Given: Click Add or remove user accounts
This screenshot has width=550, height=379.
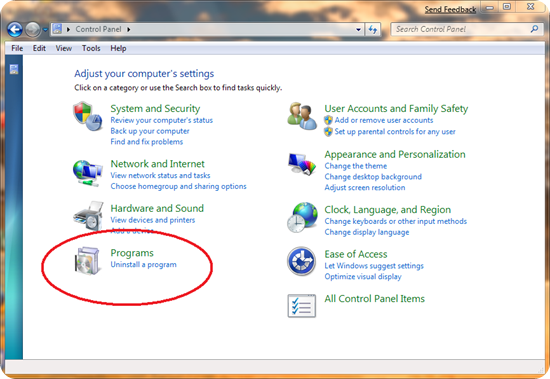Looking at the screenshot, I should pyautogui.click(x=384, y=120).
